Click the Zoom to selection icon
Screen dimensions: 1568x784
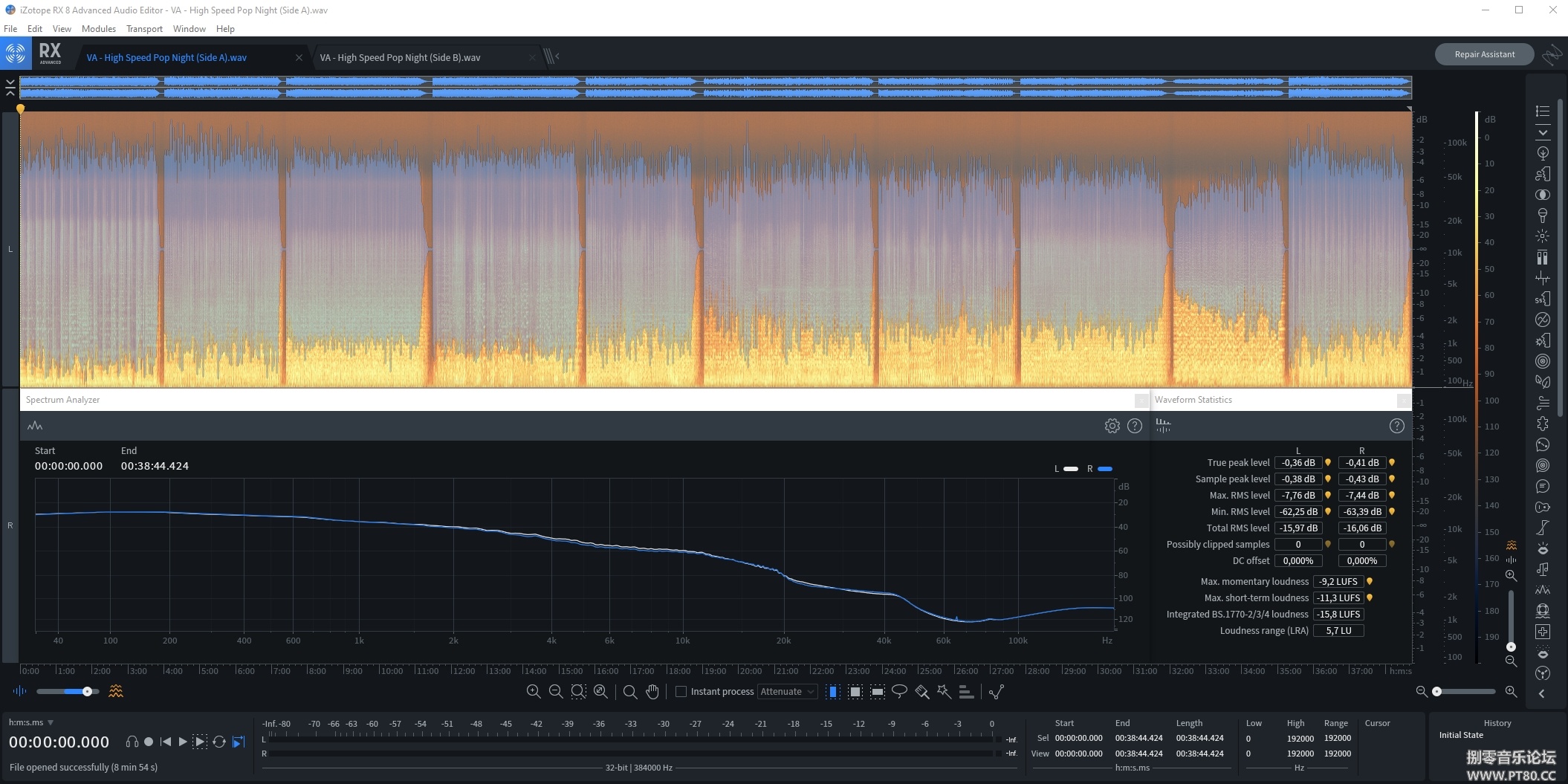pyautogui.click(x=578, y=692)
